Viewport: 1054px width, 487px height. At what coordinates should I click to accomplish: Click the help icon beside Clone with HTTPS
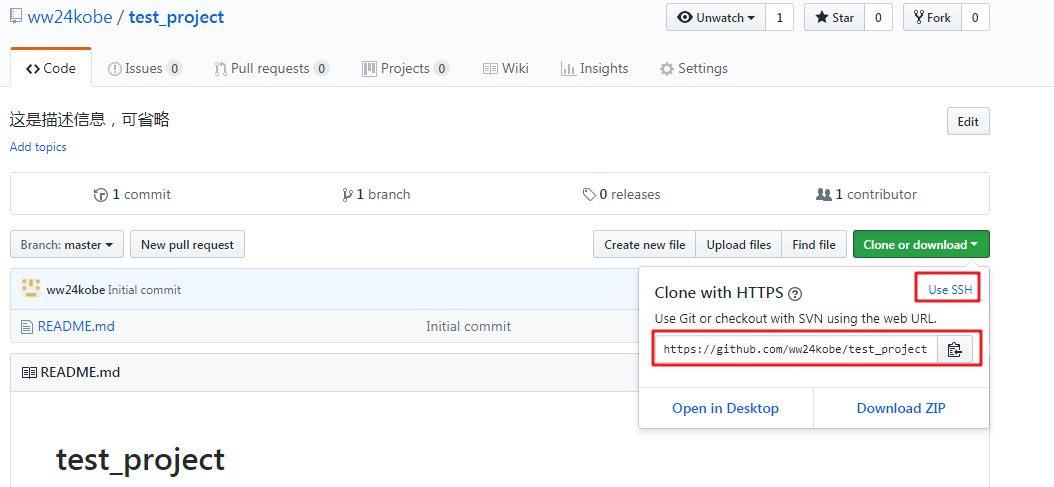coord(795,294)
